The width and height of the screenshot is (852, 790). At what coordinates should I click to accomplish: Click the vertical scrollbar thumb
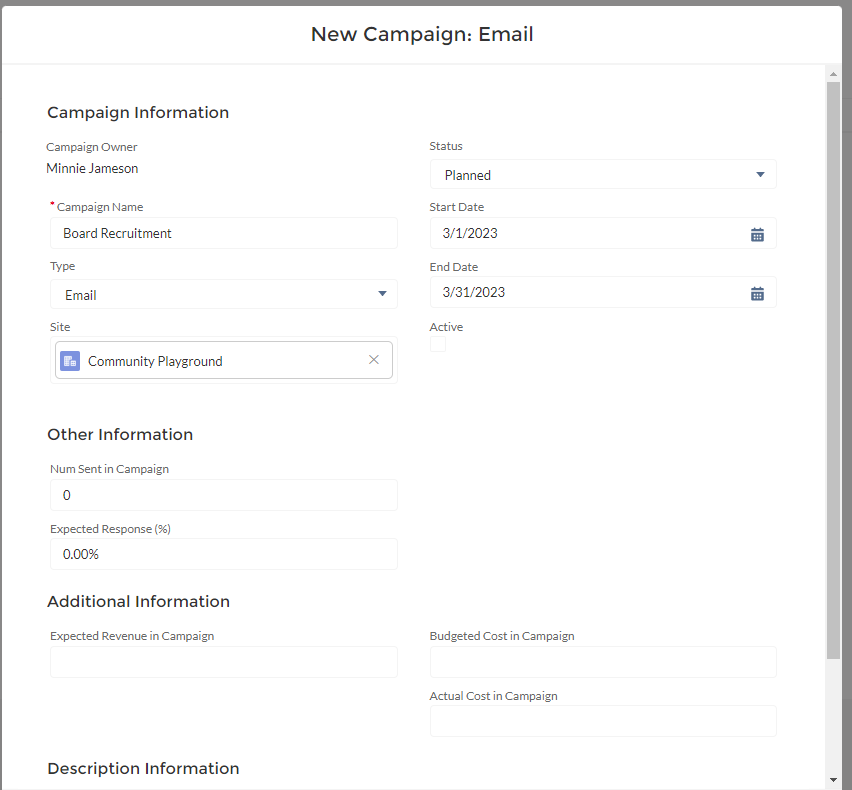tap(833, 370)
